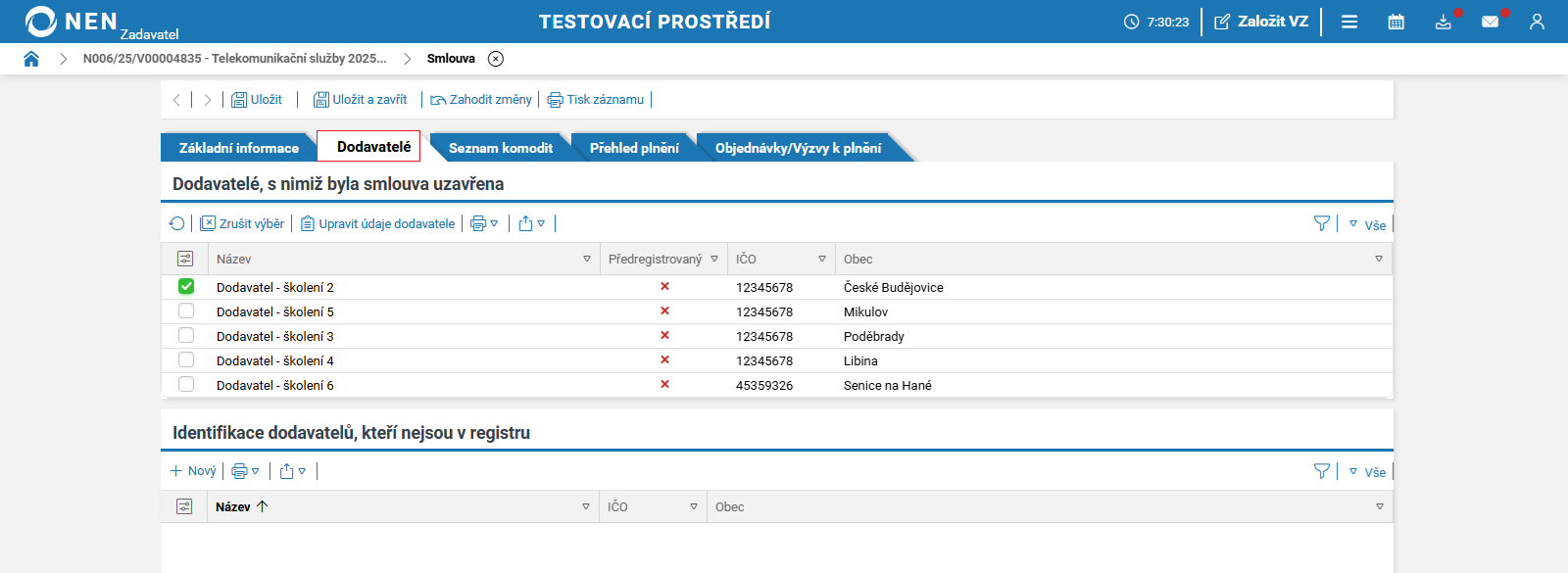Switch to Seznam komodit tab
Image resolution: width=1568 pixels, height=573 pixels.
pos(500,148)
